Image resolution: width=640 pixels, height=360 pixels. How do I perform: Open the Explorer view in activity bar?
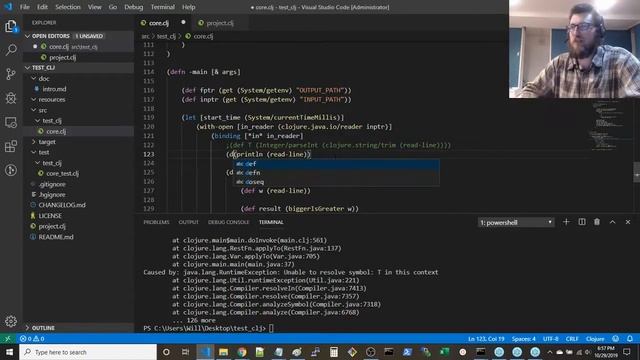pos(11,27)
